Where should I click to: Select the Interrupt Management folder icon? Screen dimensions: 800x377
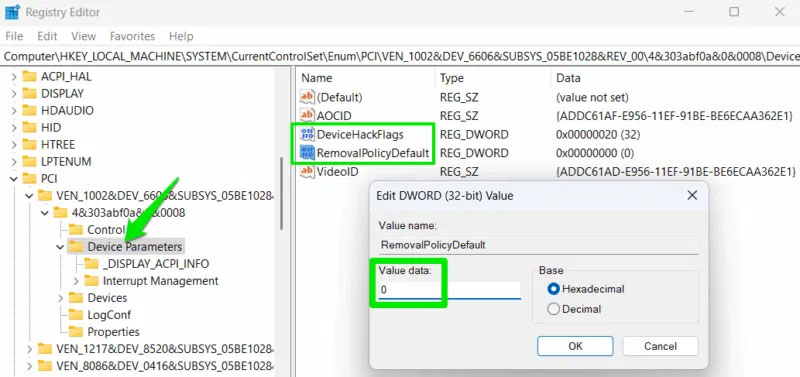pyautogui.click(x=91, y=281)
